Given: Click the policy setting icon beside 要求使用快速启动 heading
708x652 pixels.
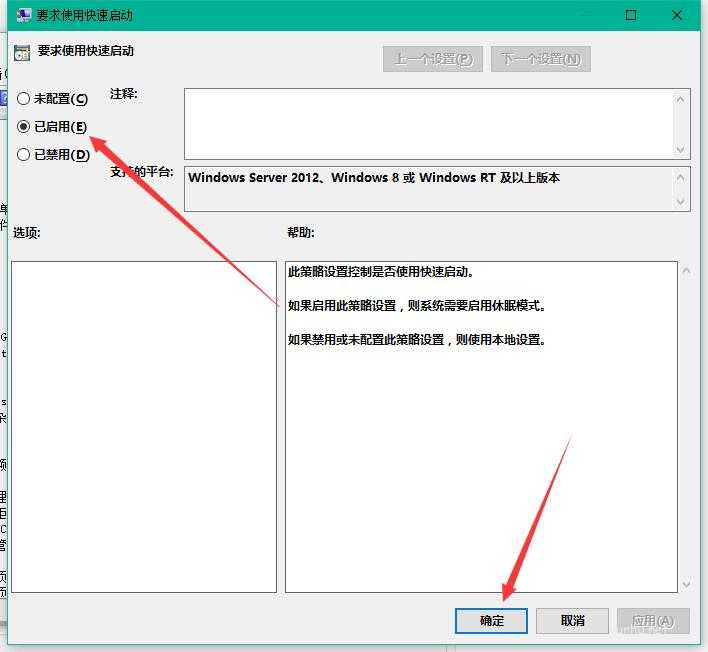Looking at the screenshot, I should click(x=22, y=52).
